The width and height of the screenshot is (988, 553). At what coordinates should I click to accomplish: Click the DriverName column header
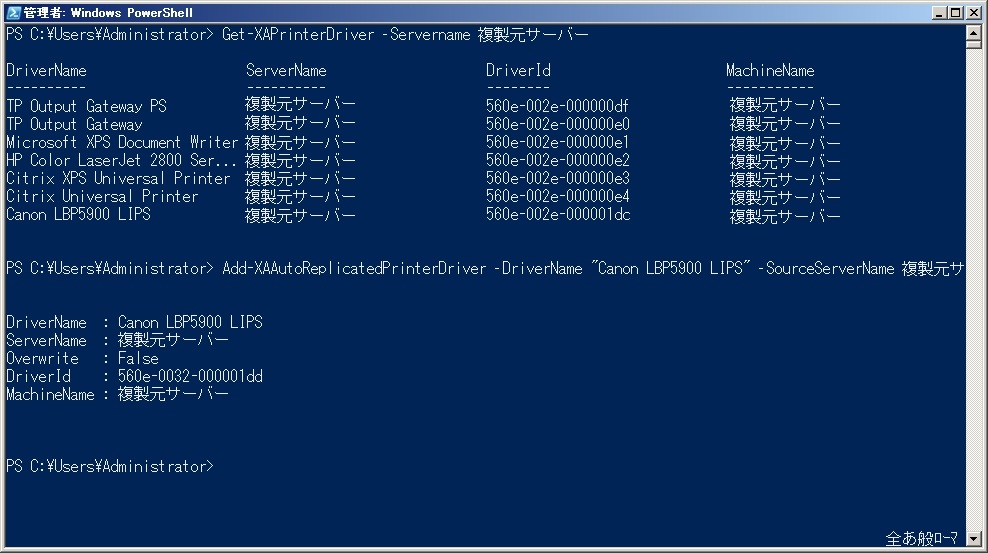pyautogui.click(x=46, y=71)
